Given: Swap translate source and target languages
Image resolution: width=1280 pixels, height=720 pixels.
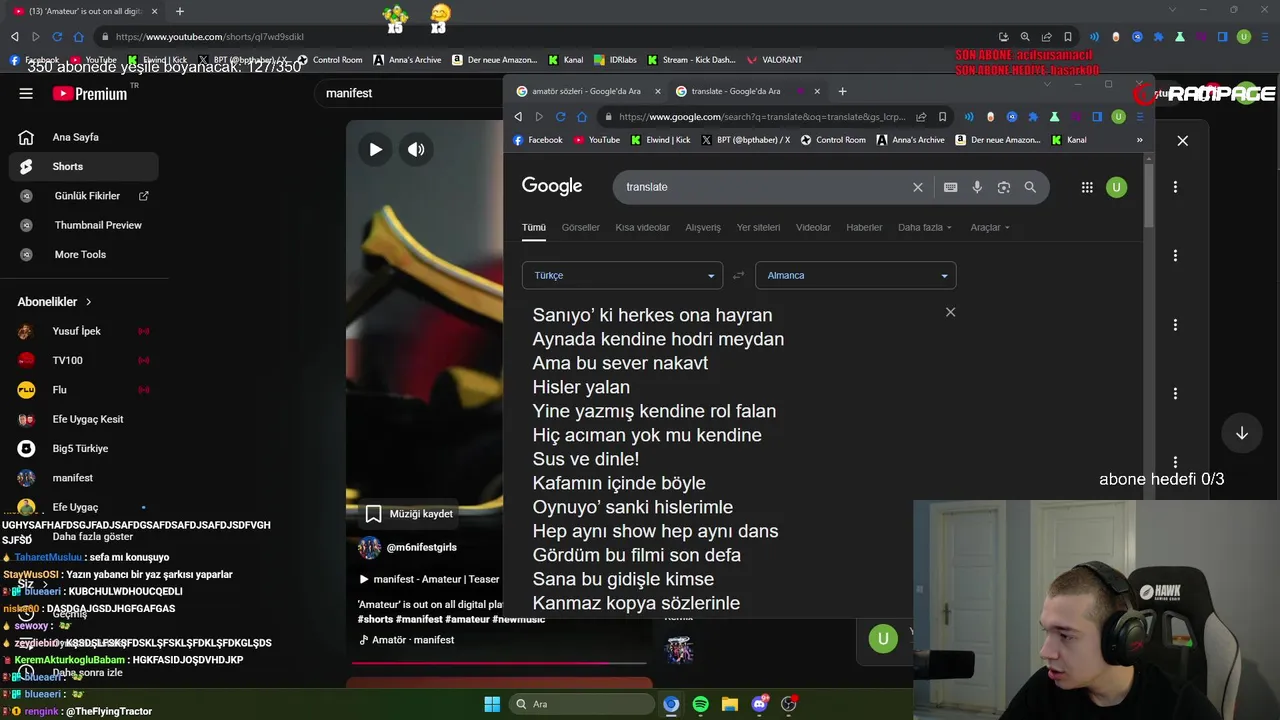Looking at the screenshot, I should (738, 275).
